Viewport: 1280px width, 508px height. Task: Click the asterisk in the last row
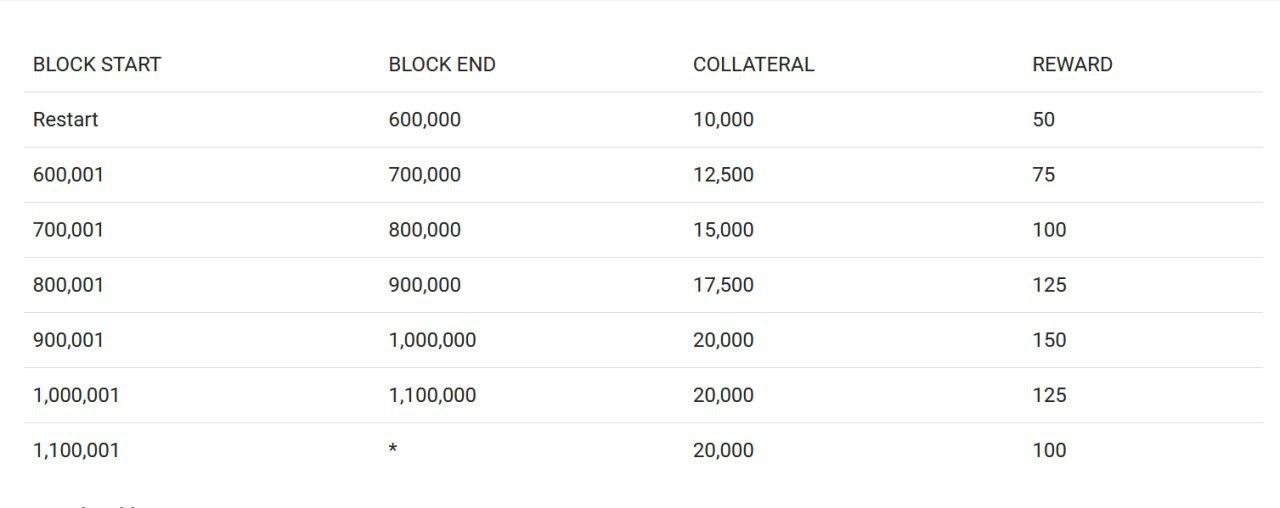[393, 449]
